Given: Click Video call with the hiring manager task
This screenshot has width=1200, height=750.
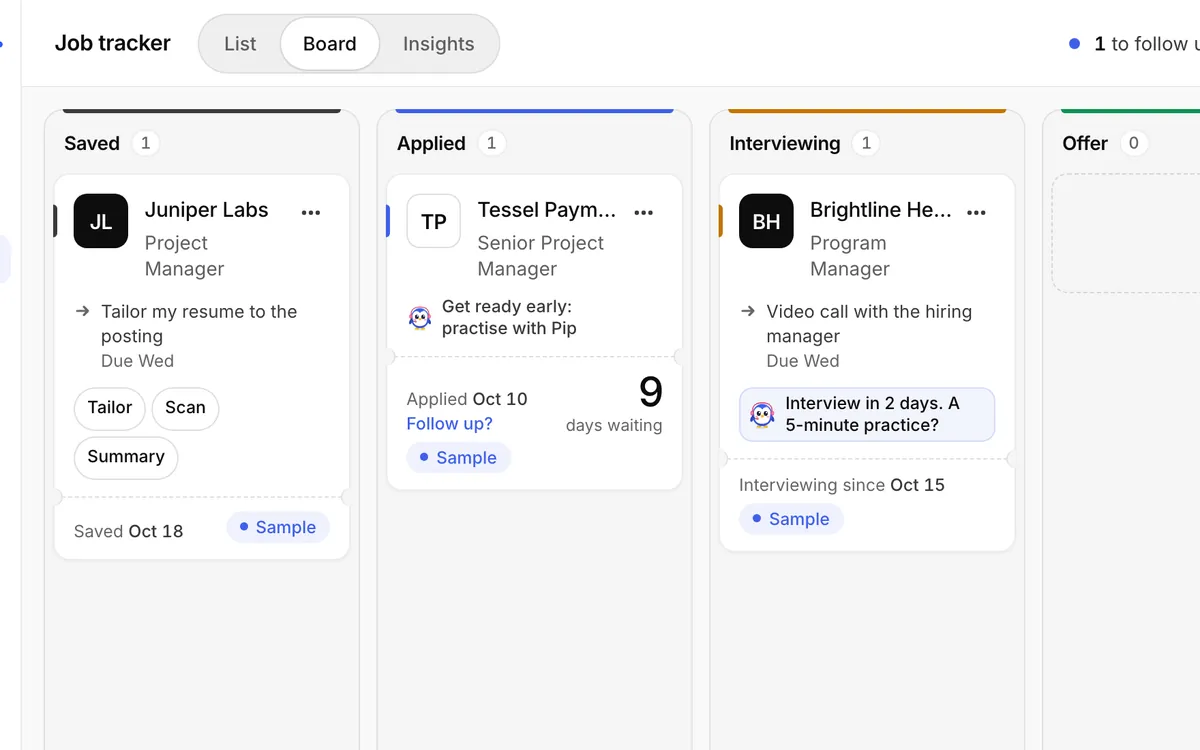Looking at the screenshot, I should click(x=869, y=324).
